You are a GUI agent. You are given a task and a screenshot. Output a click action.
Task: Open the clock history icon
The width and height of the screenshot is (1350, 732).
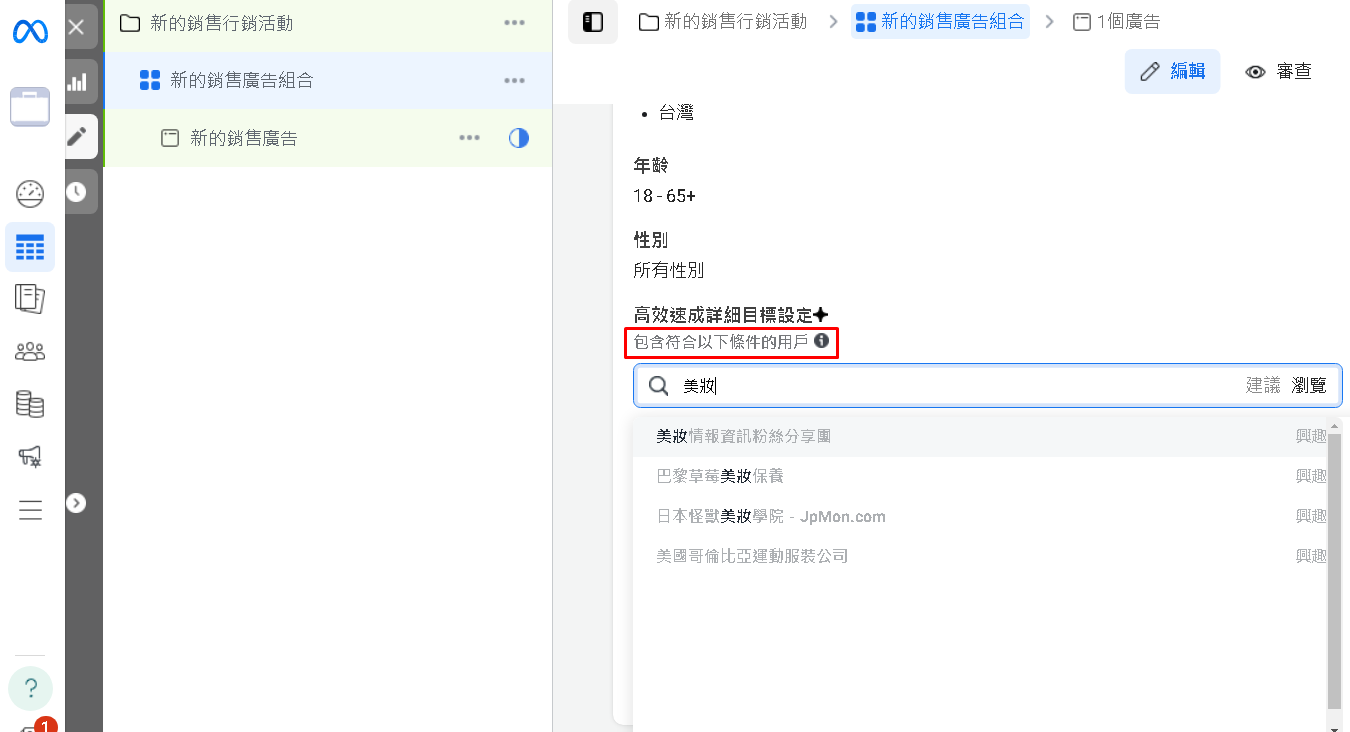[77, 191]
